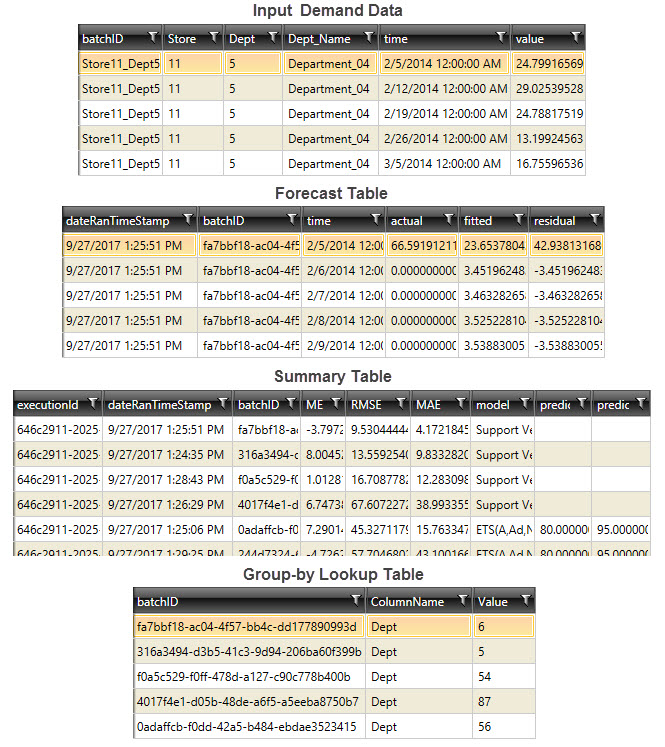This screenshot has height=747, width=665.
Task: Select the actual value 66.59191211 cell
Action: (x=422, y=245)
